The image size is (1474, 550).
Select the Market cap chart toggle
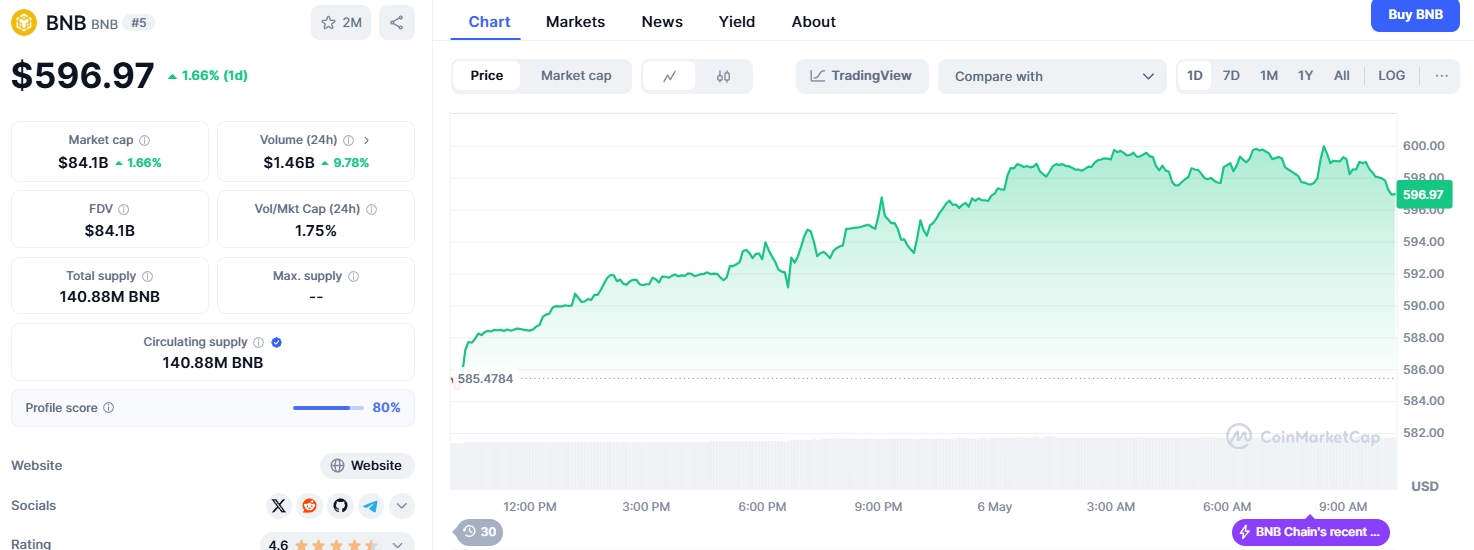click(576, 76)
